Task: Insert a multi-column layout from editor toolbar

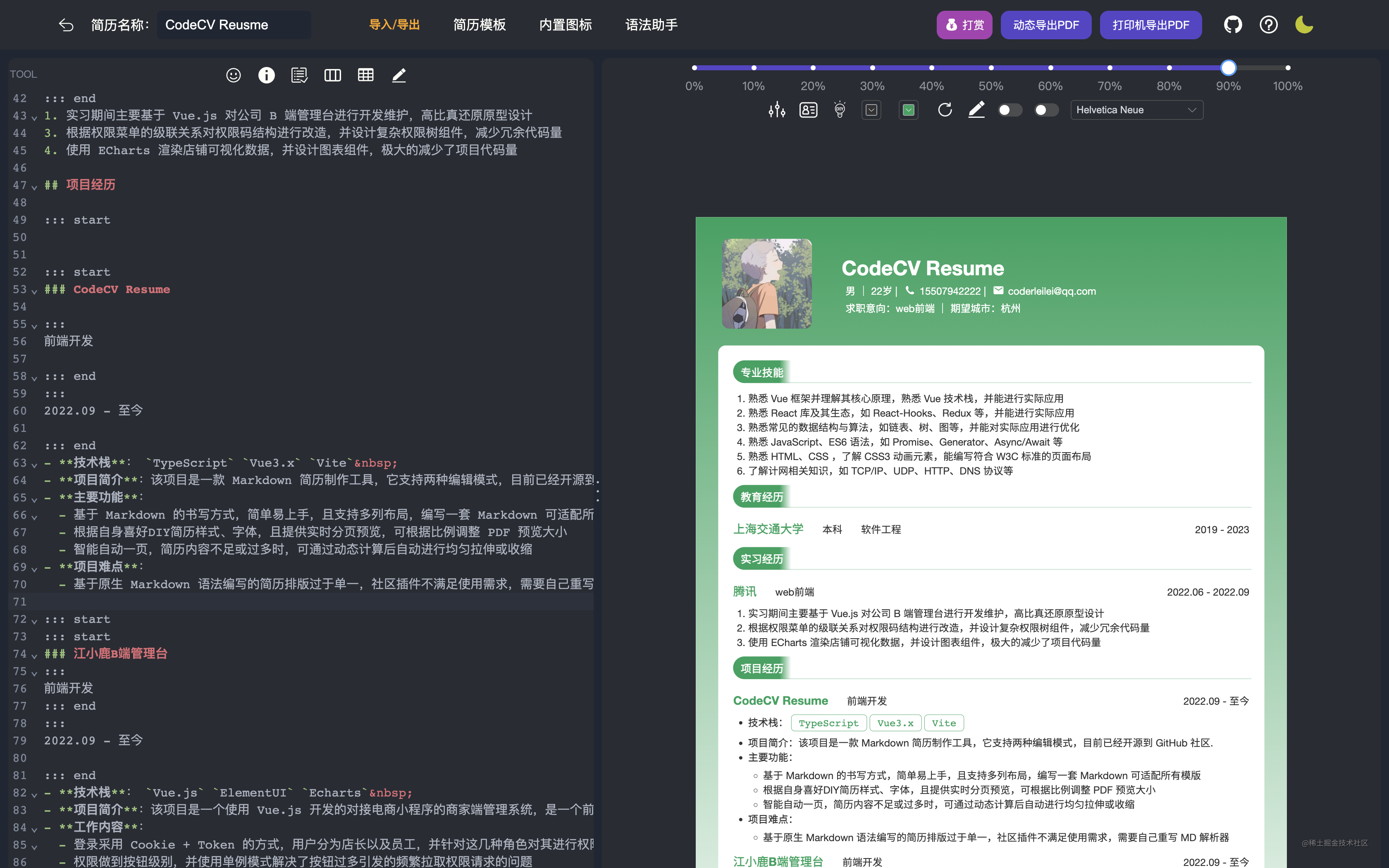Action: (x=332, y=75)
